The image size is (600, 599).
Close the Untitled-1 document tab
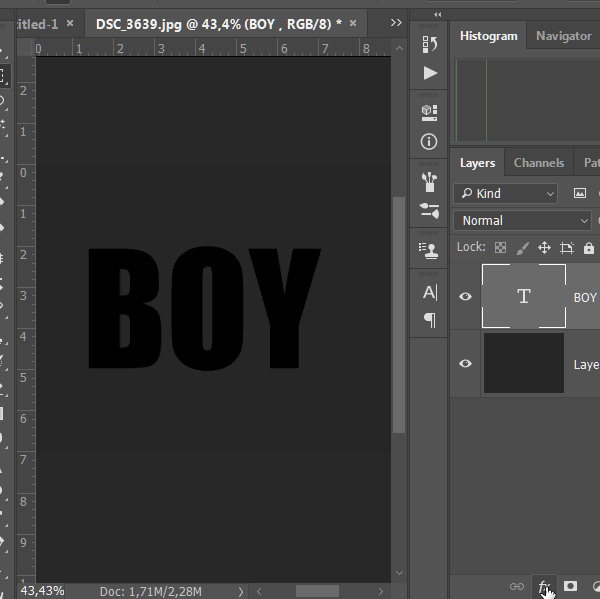(70, 24)
